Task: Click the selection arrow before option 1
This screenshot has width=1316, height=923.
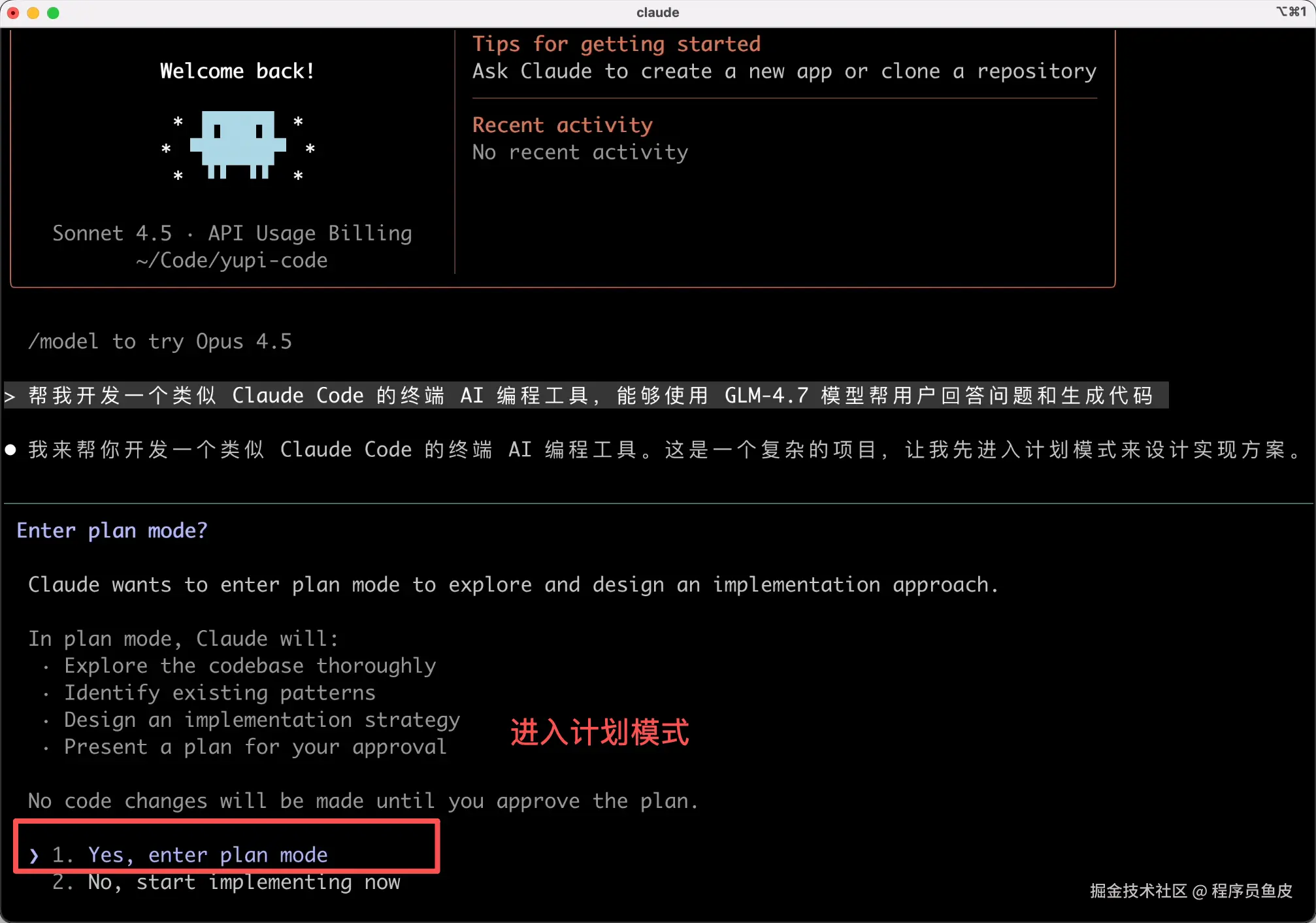Action: [34, 856]
